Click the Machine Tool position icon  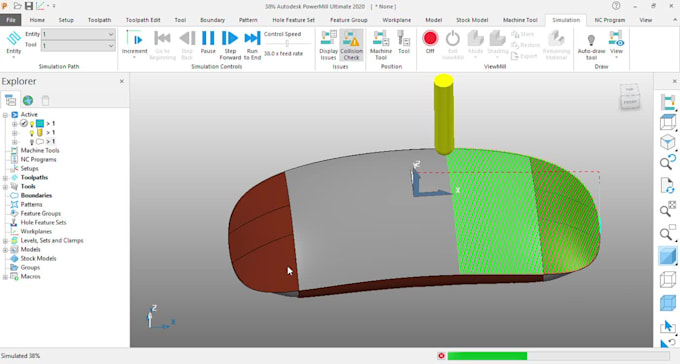(381, 45)
